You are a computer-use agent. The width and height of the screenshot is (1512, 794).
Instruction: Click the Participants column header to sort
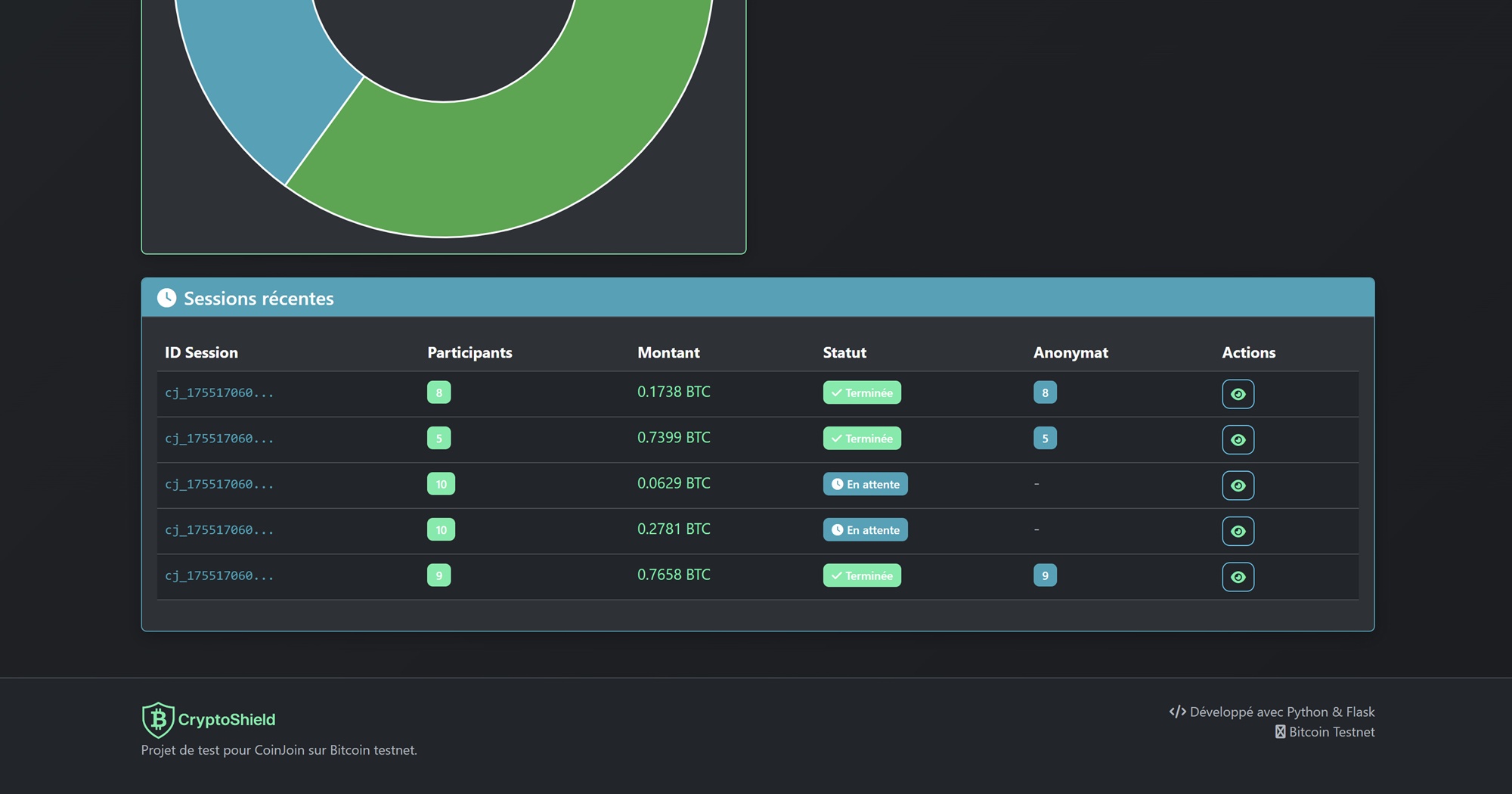(x=469, y=352)
